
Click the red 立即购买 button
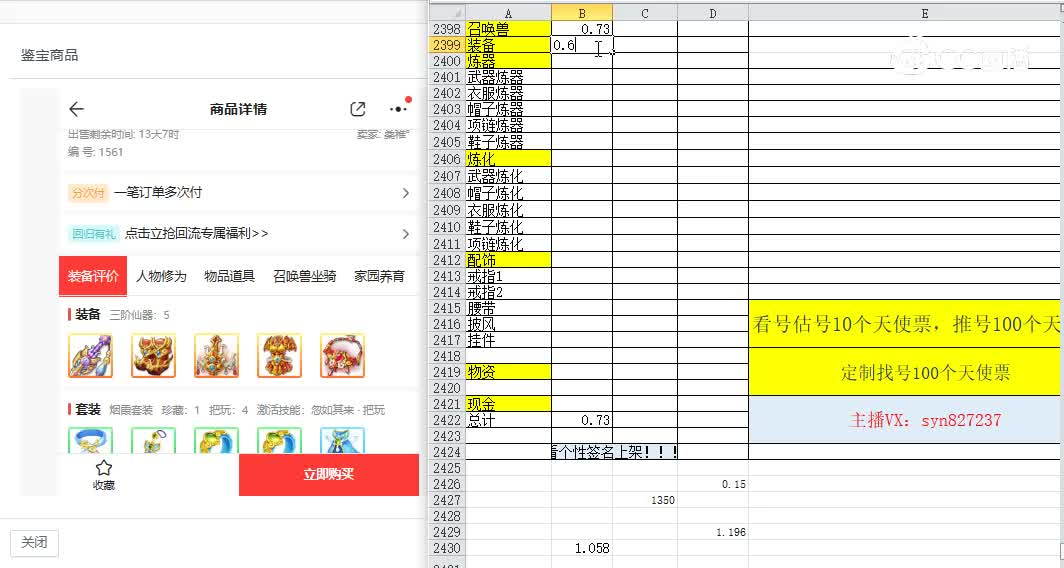[329, 475]
